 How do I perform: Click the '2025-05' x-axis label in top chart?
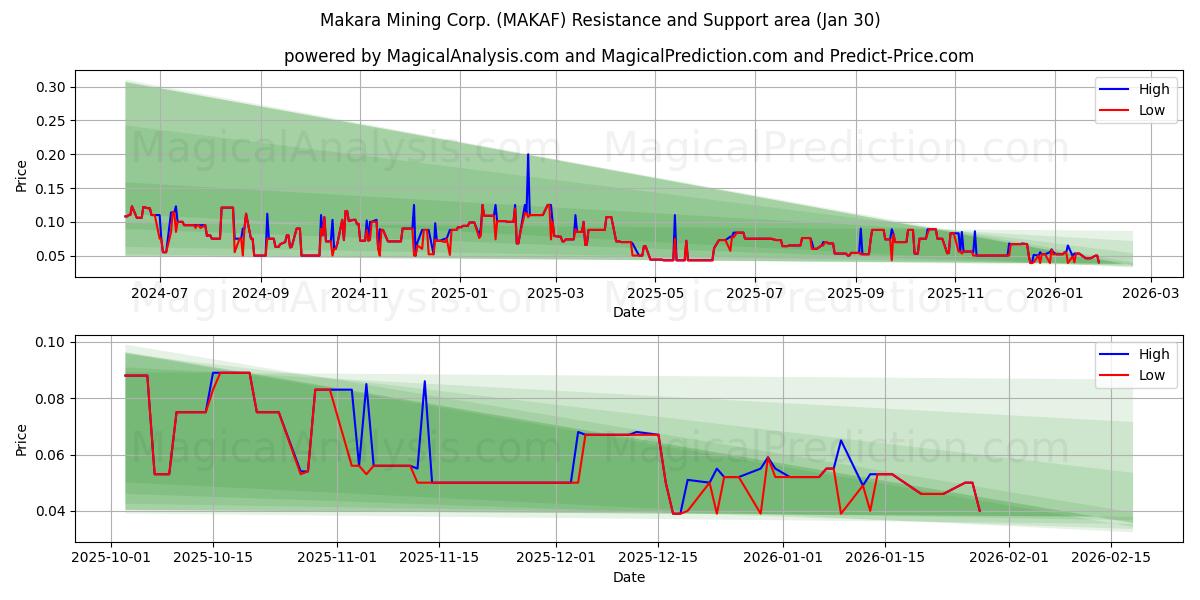point(655,294)
